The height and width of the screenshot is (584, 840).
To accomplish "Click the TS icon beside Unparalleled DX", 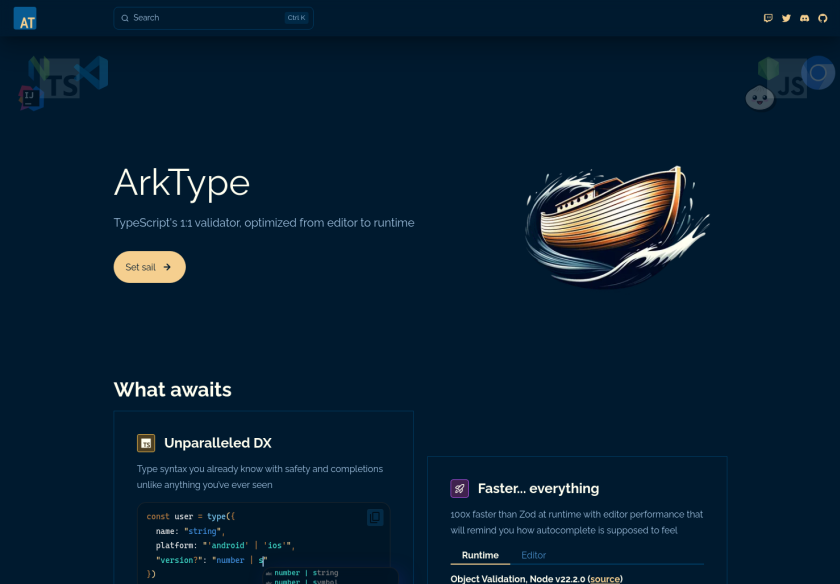I will (x=146, y=443).
